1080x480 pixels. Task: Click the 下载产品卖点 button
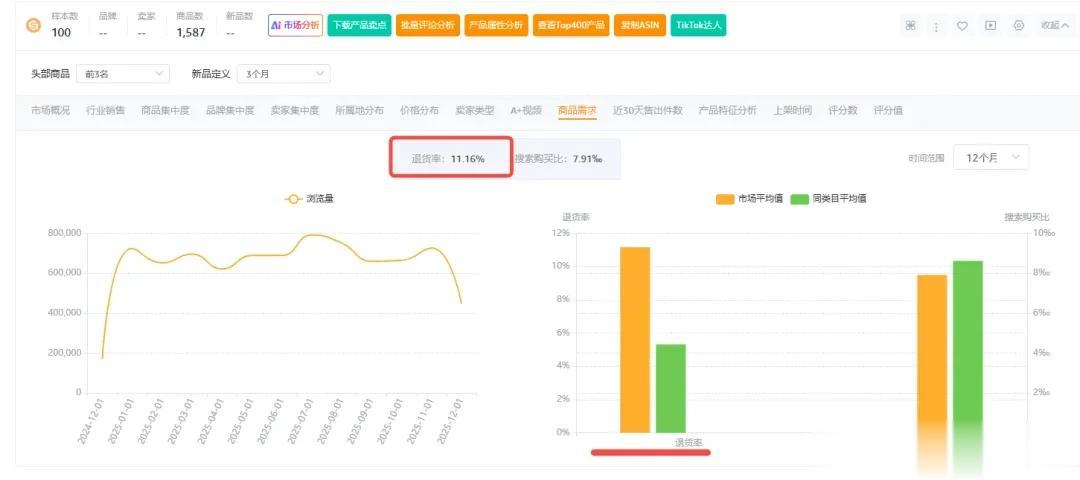tap(360, 25)
